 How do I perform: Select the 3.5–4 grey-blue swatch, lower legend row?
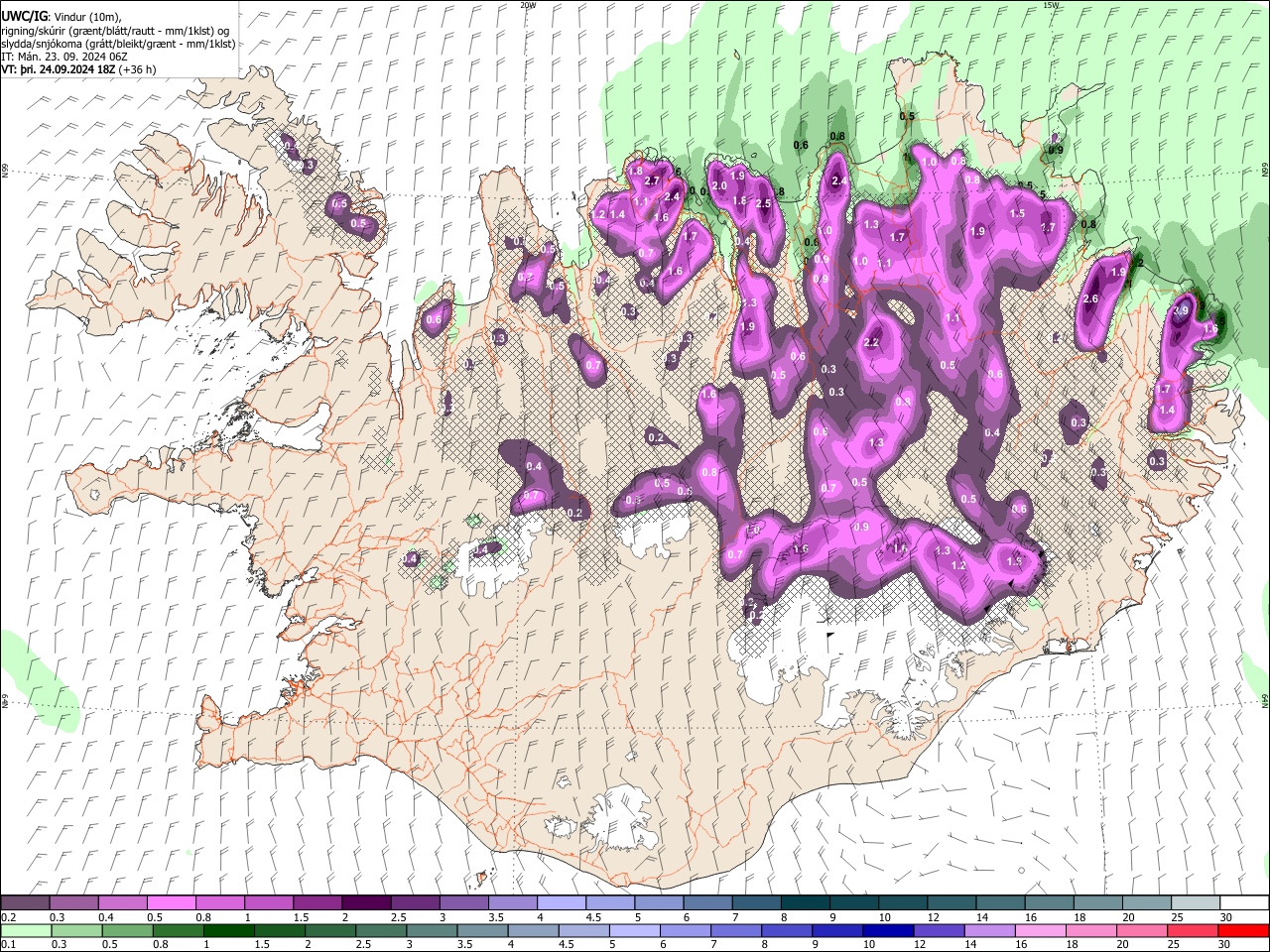(x=482, y=930)
